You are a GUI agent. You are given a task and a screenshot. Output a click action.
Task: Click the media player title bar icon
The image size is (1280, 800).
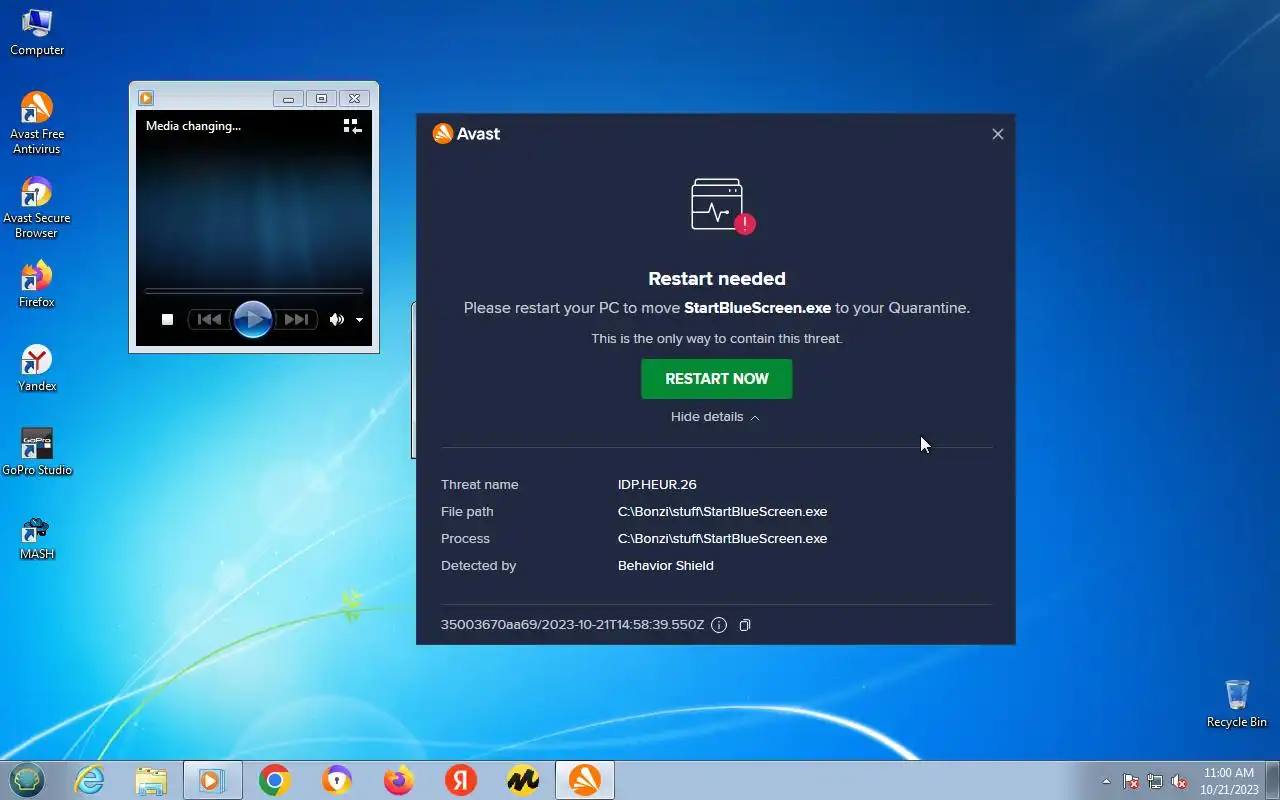click(x=146, y=98)
